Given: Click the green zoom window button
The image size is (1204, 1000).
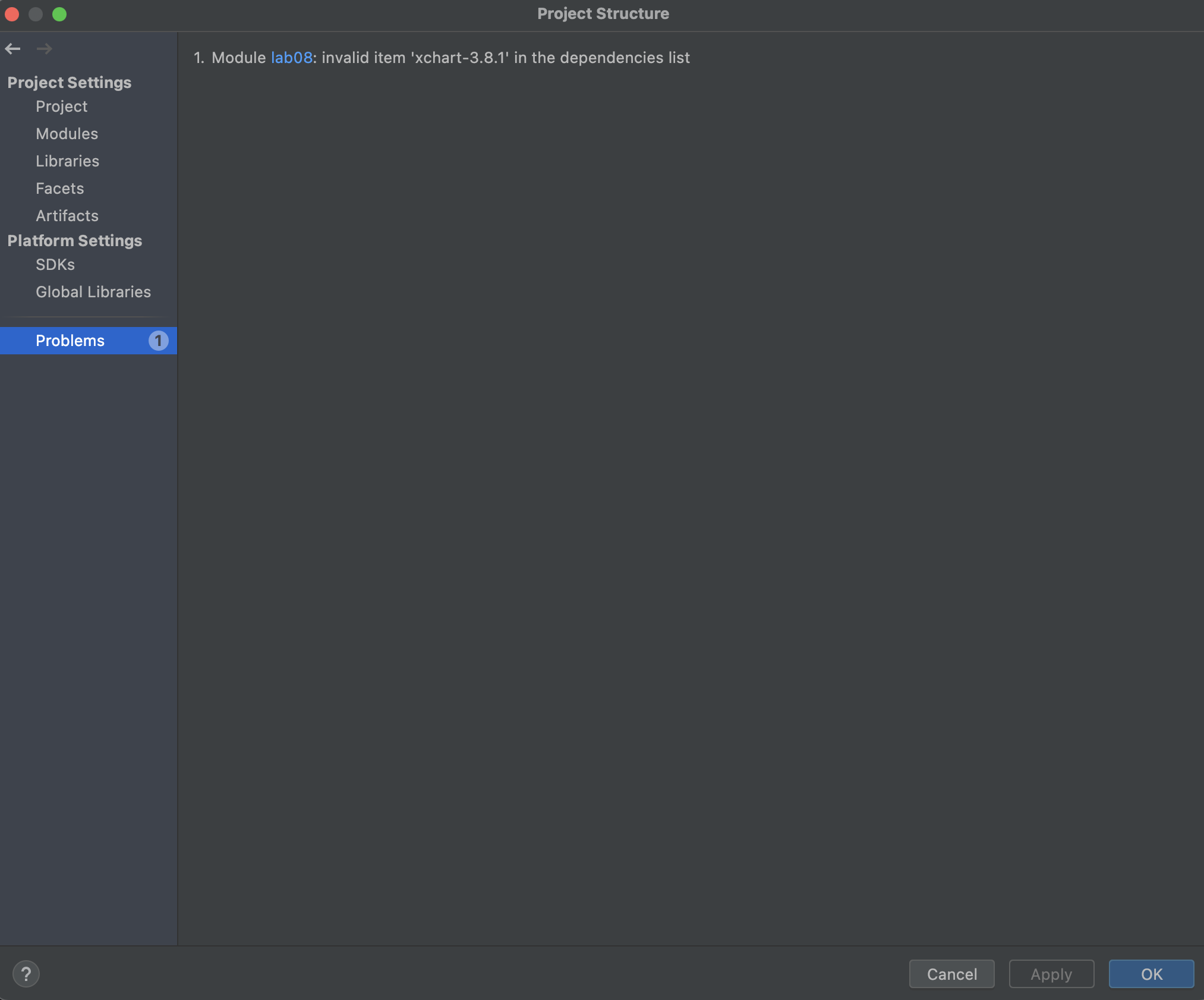Looking at the screenshot, I should coord(59,14).
